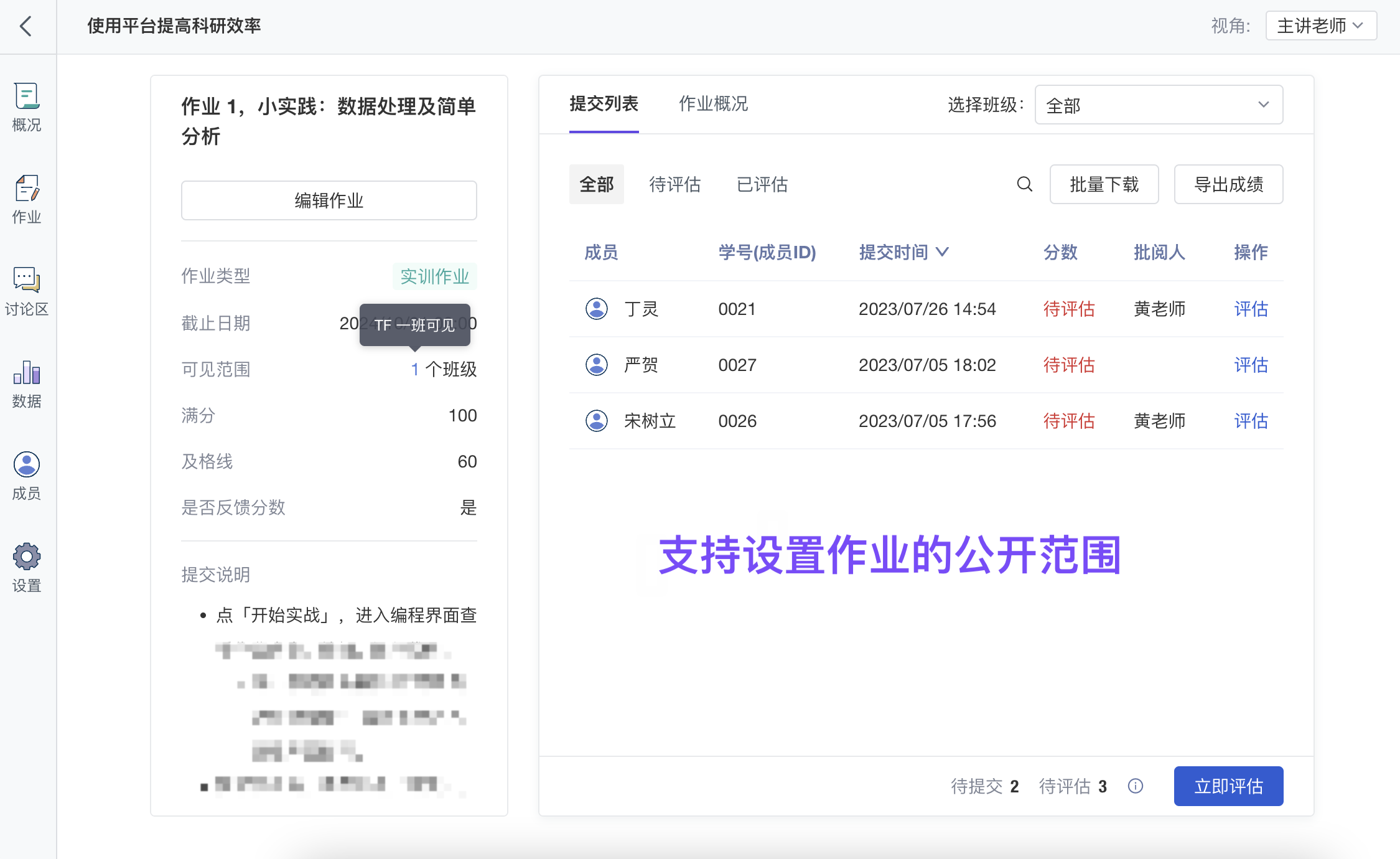The height and width of the screenshot is (859, 1400).
Task: Click the 编辑作业 button
Action: coord(329,200)
